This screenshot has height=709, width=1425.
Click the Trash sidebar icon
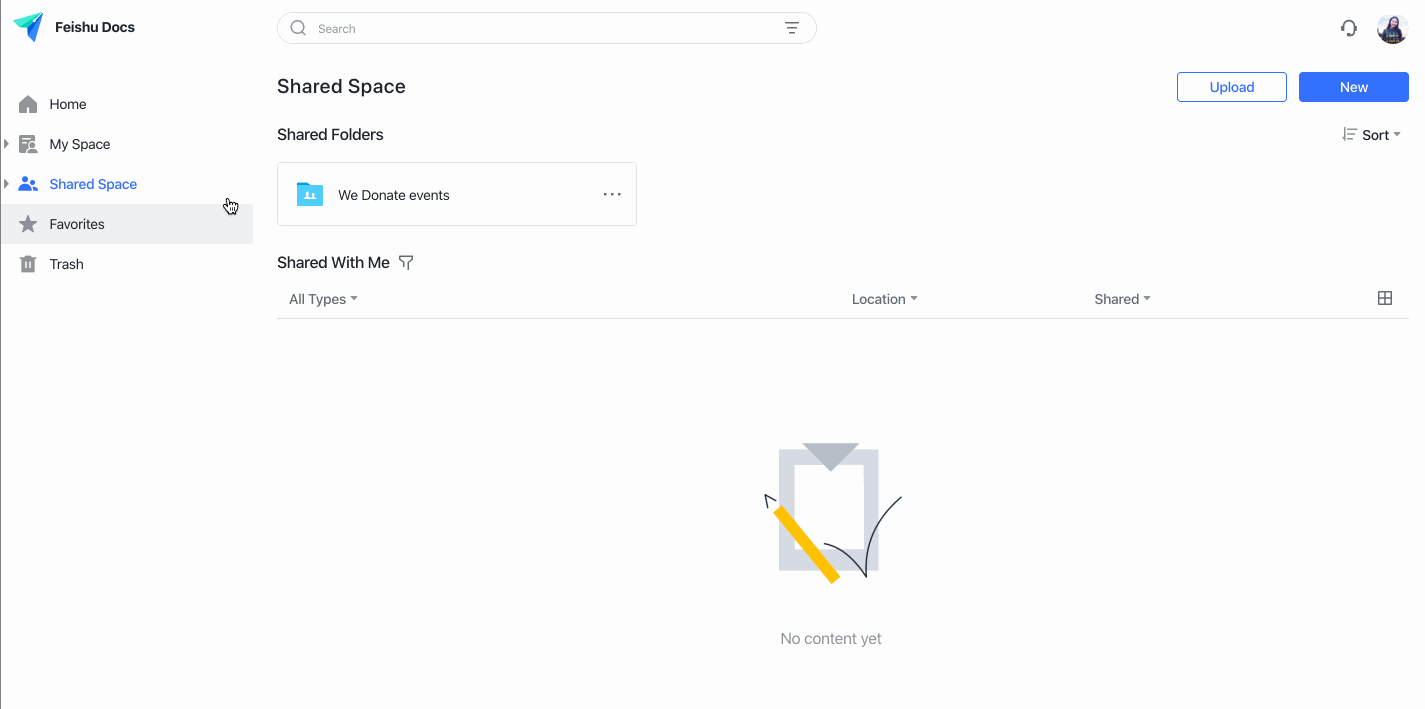[28, 263]
